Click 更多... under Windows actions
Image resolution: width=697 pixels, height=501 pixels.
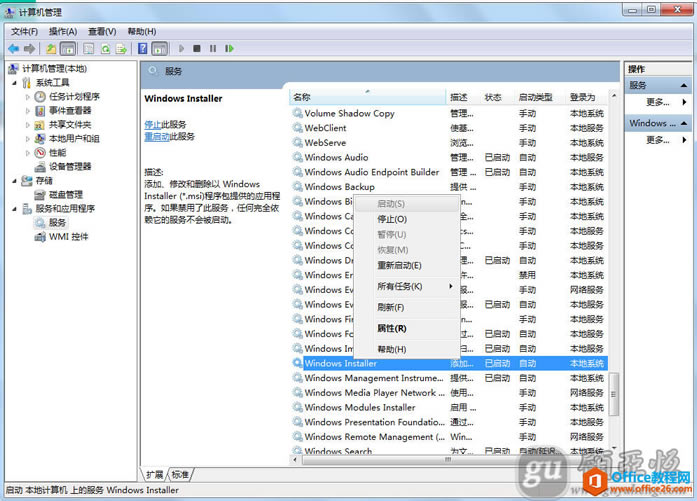[658, 140]
